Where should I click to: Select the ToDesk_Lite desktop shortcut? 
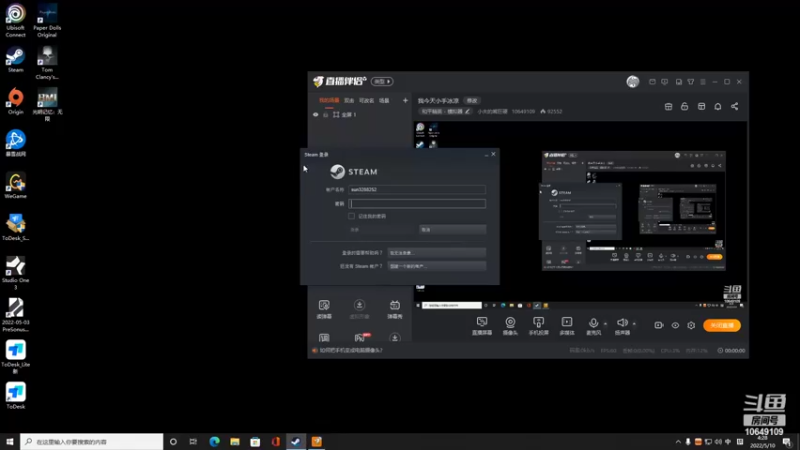[15, 357]
